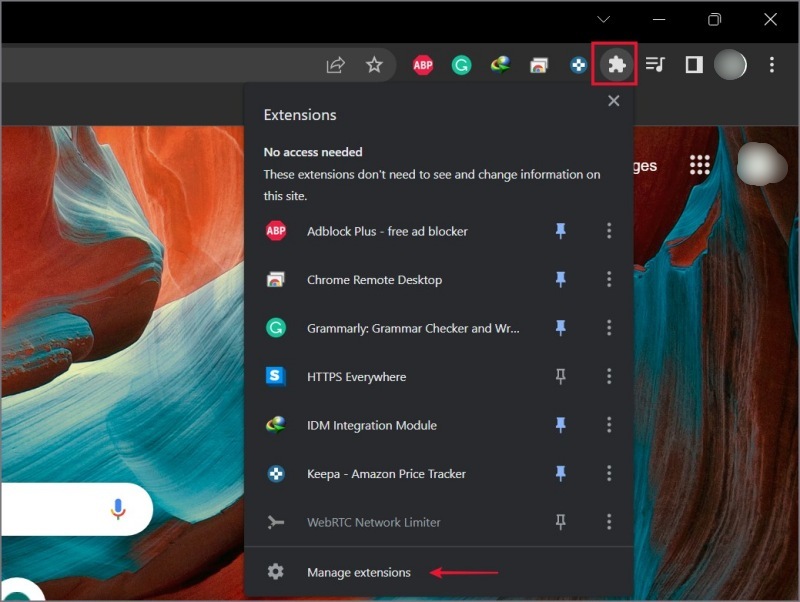Pin WebRTC Network Limiter to the toolbar

coord(560,522)
